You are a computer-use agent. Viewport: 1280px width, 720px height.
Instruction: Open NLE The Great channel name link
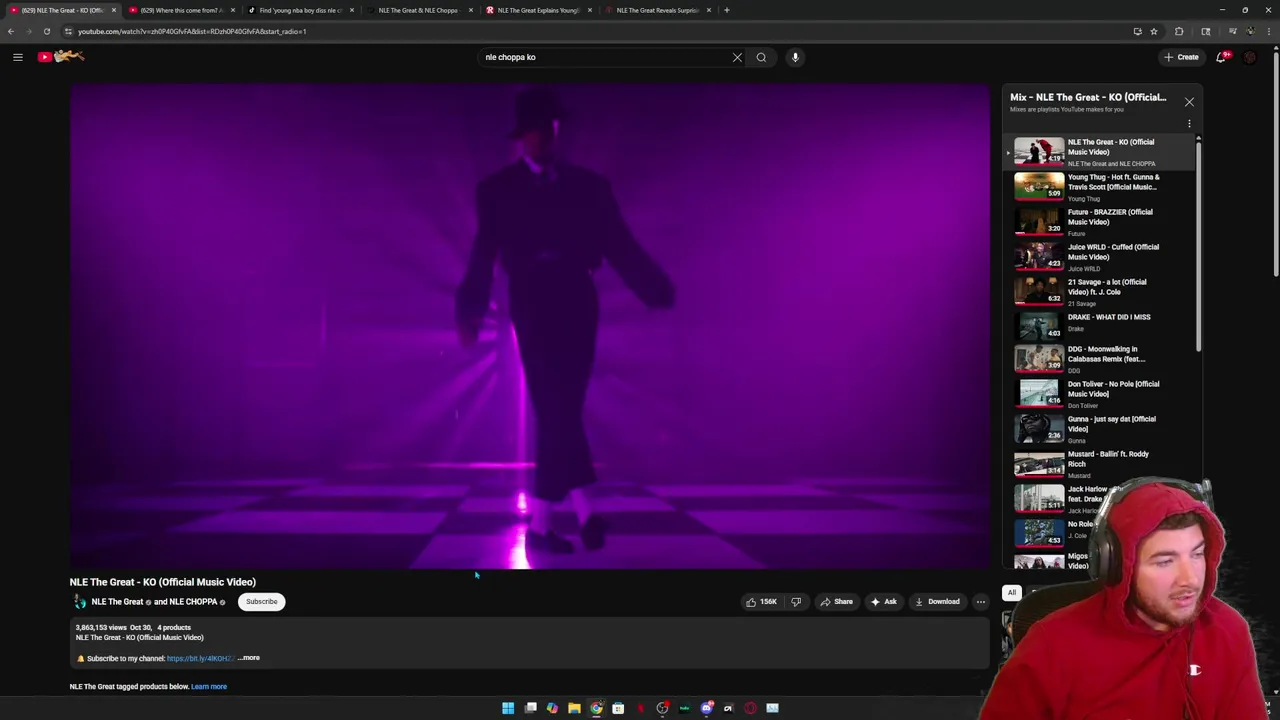117,602
